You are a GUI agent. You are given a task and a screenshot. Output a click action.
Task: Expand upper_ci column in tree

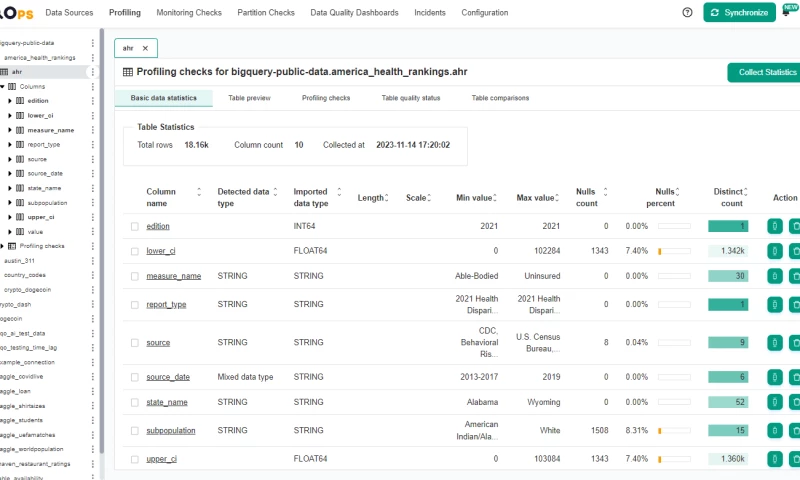(10, 217)
